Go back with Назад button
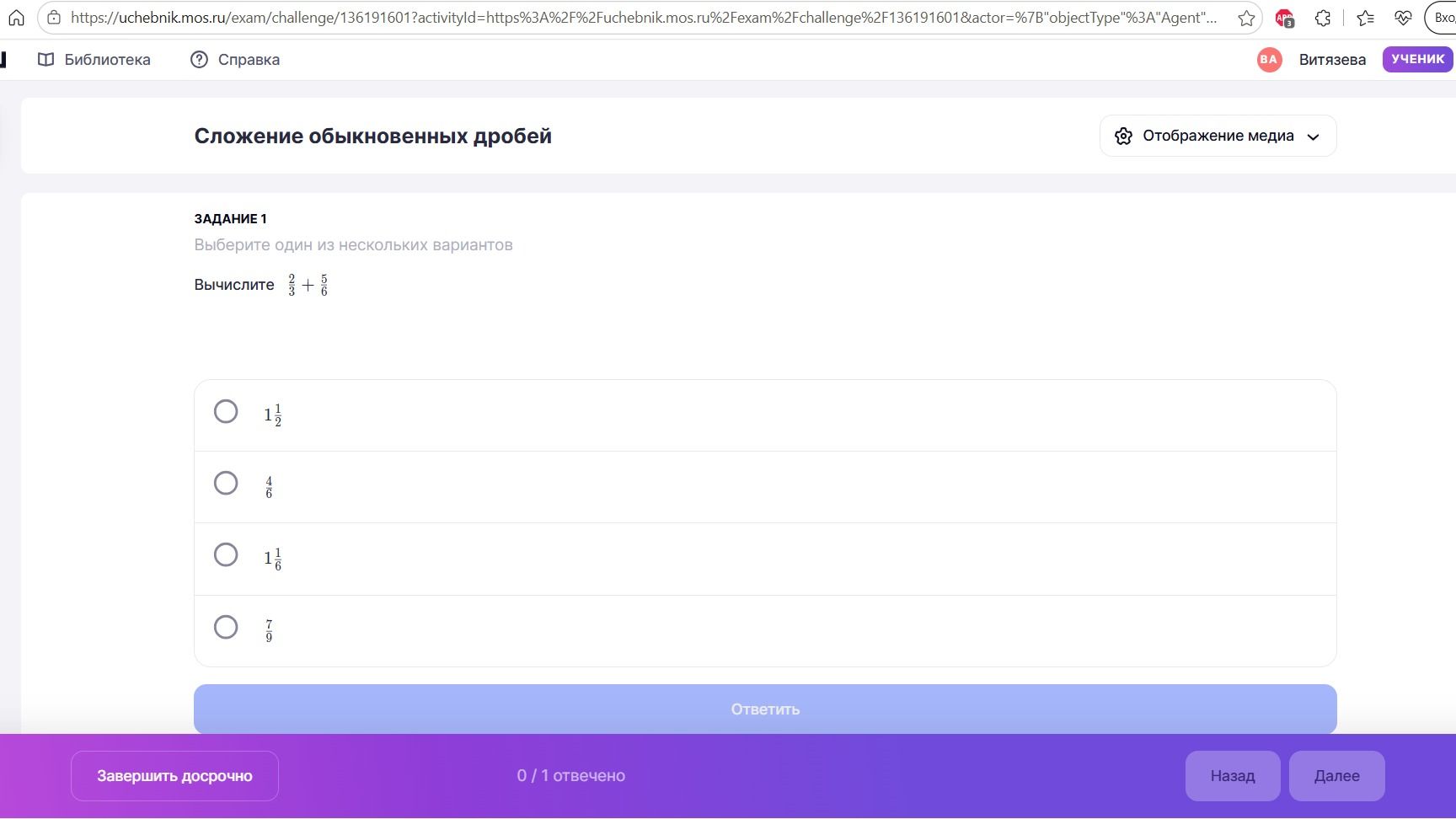Image resolution: width=1456 pixels, height=819 pixels. pyautogui.click(x=1233, y=776)
